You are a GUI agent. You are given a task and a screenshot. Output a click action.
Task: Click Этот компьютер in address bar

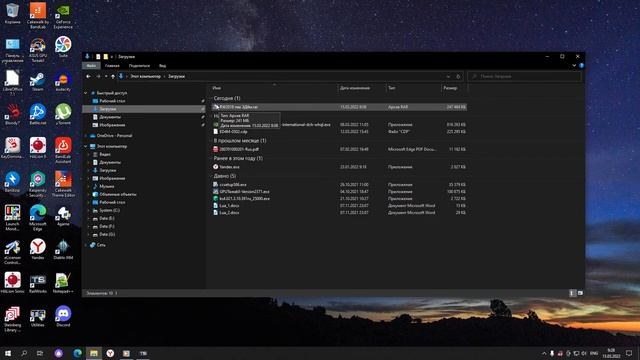[145, 76]
